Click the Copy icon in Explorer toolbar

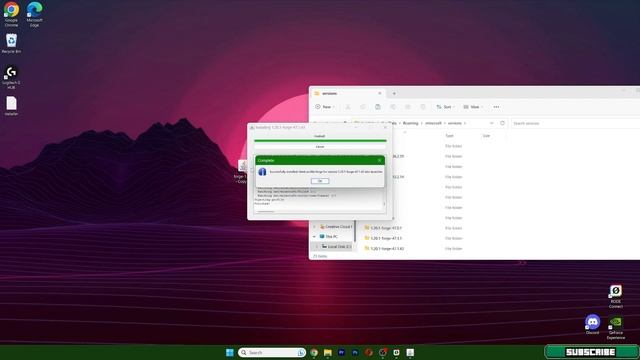tap(362, 107)
